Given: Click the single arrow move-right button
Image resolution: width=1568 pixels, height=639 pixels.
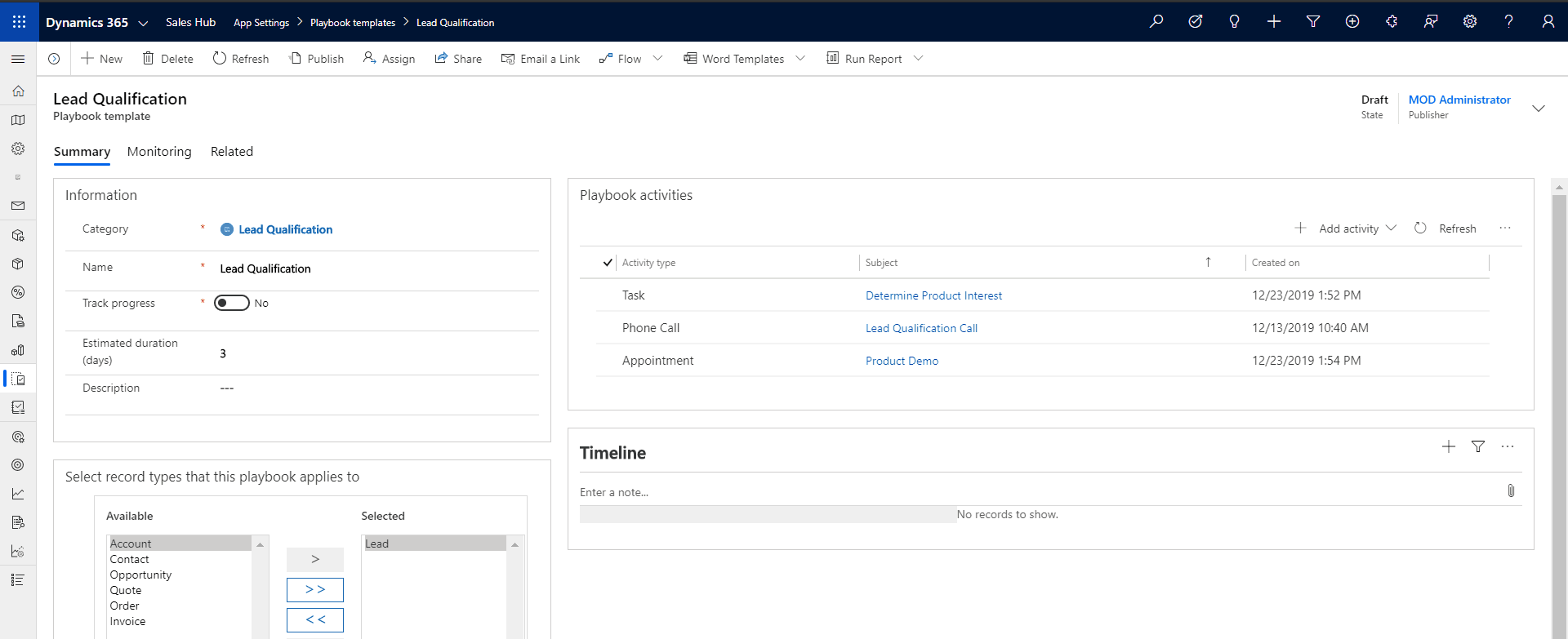Looking at the screenshot, I should tap(315, 559).
